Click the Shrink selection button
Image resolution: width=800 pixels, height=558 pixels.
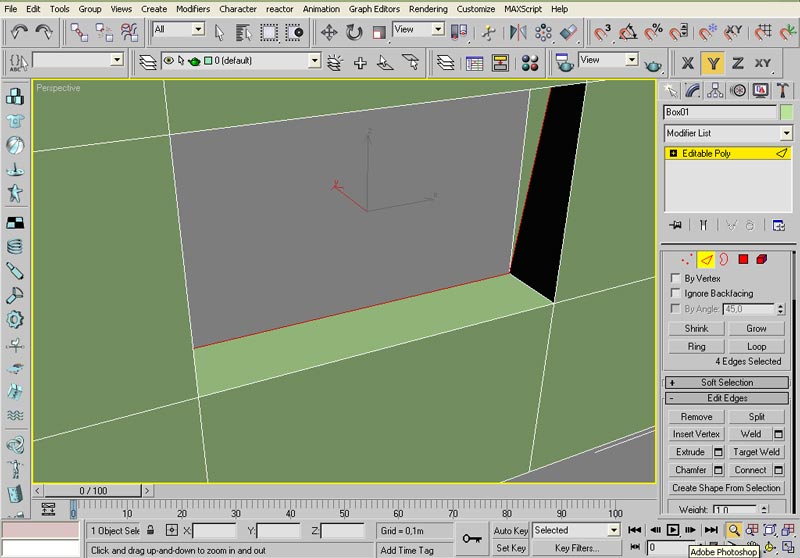pos(696,328)
